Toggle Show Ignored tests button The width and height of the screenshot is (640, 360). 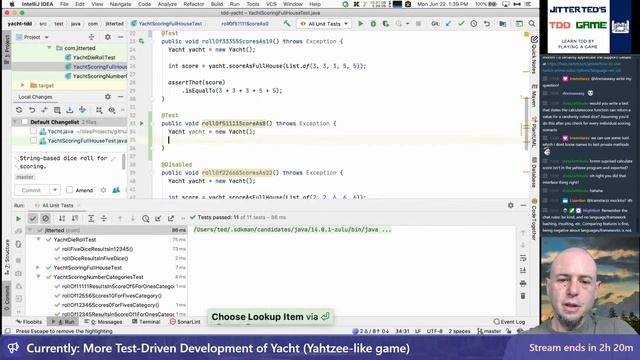click(x=45, y=219)
